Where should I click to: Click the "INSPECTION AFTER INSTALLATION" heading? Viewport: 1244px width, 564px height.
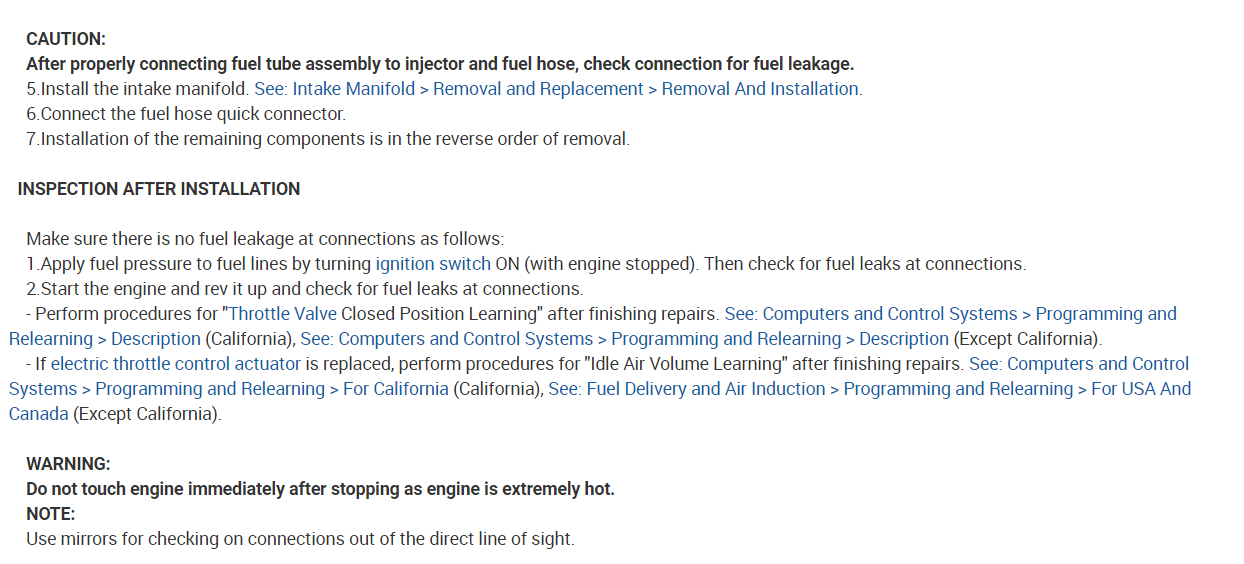pyautogui.click(x=159, y=189)
